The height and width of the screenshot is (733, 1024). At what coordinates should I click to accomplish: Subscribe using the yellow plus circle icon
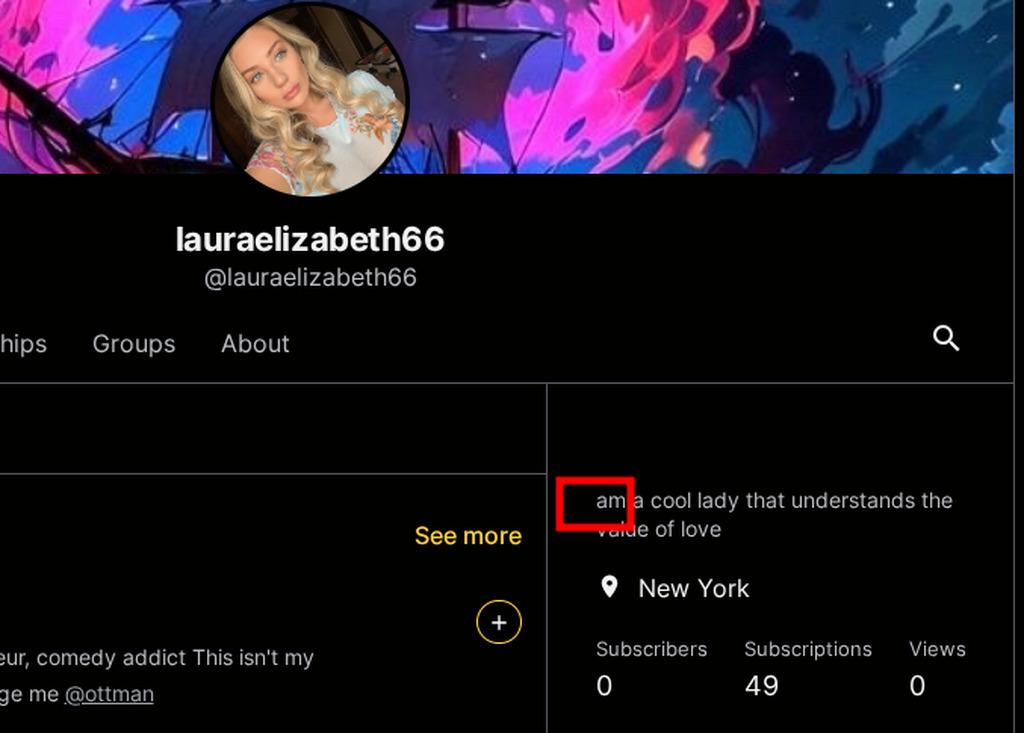[x=499, y=622]
